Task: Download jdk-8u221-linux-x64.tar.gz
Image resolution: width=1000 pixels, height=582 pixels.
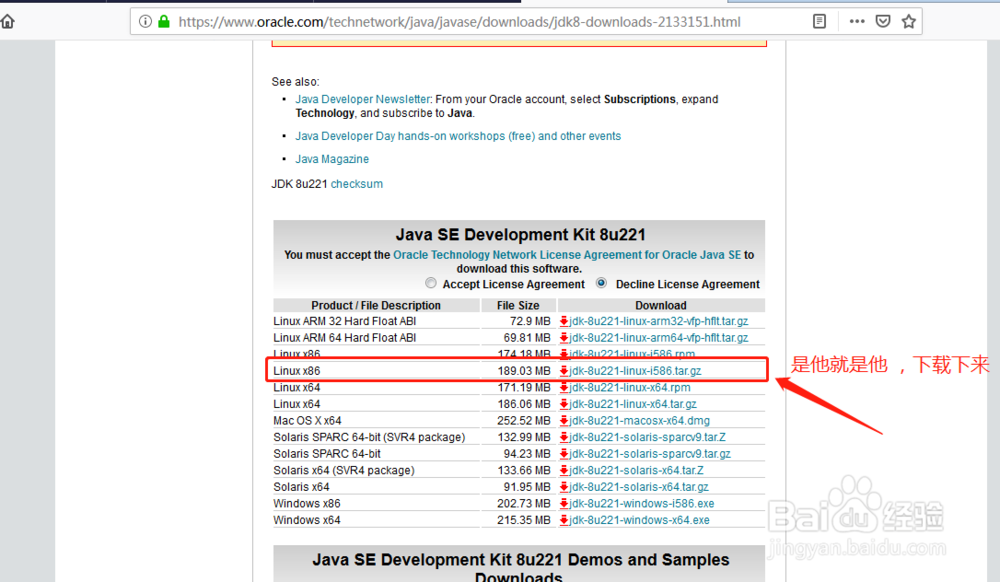Action: tap(633, 404)
